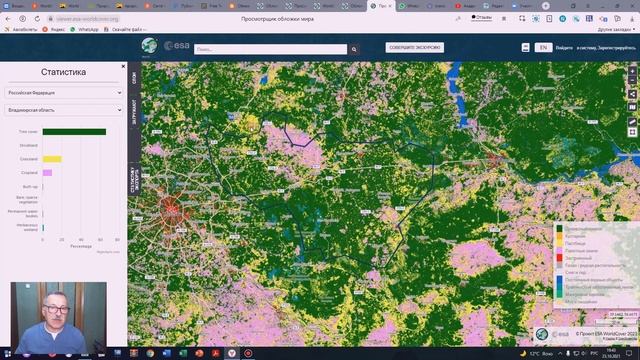Click the dark green tree cover legend swatch
The height and width of the screenshot is (360, 640).
point(560,228)
